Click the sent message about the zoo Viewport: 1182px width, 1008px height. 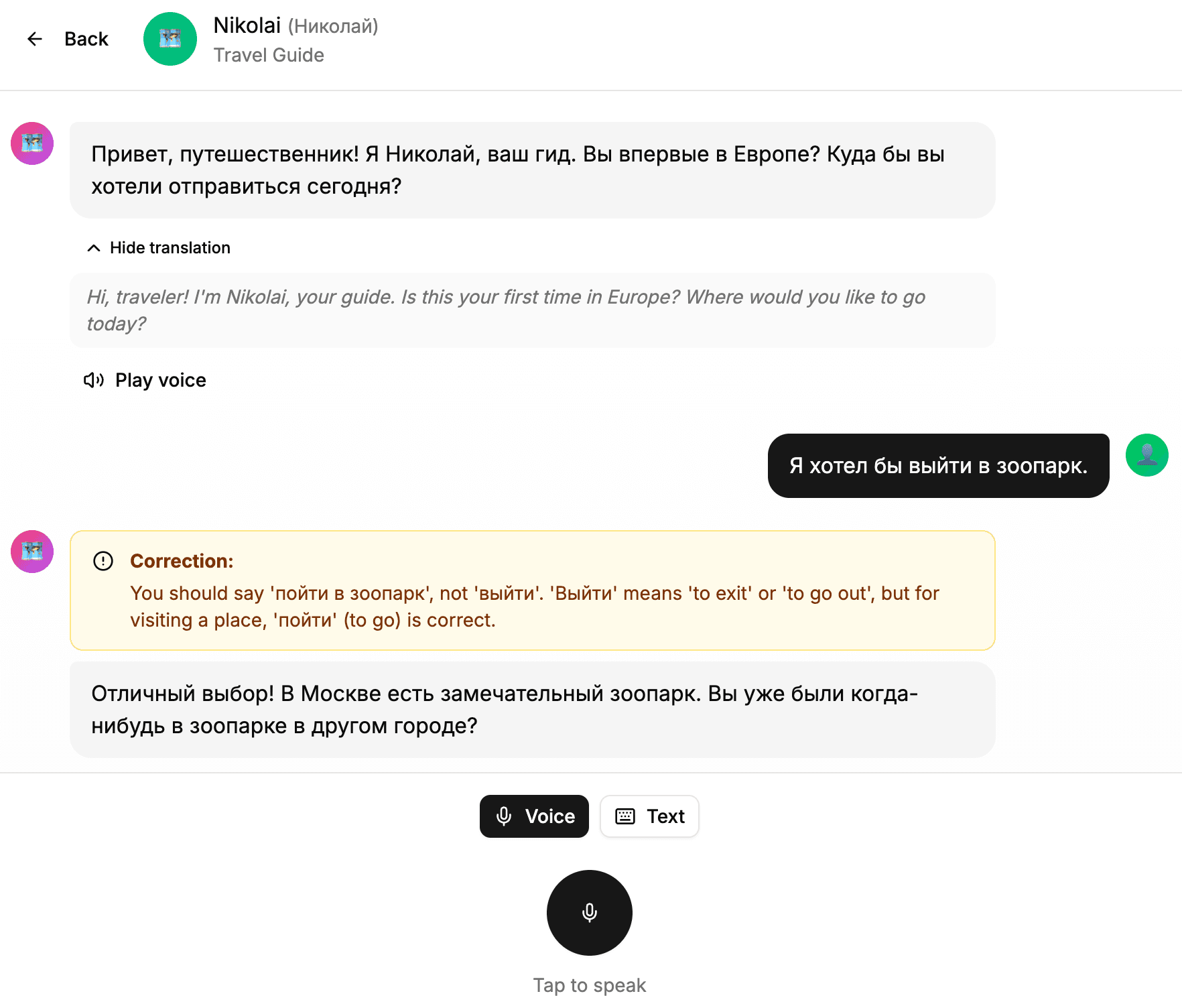(938, 466)
